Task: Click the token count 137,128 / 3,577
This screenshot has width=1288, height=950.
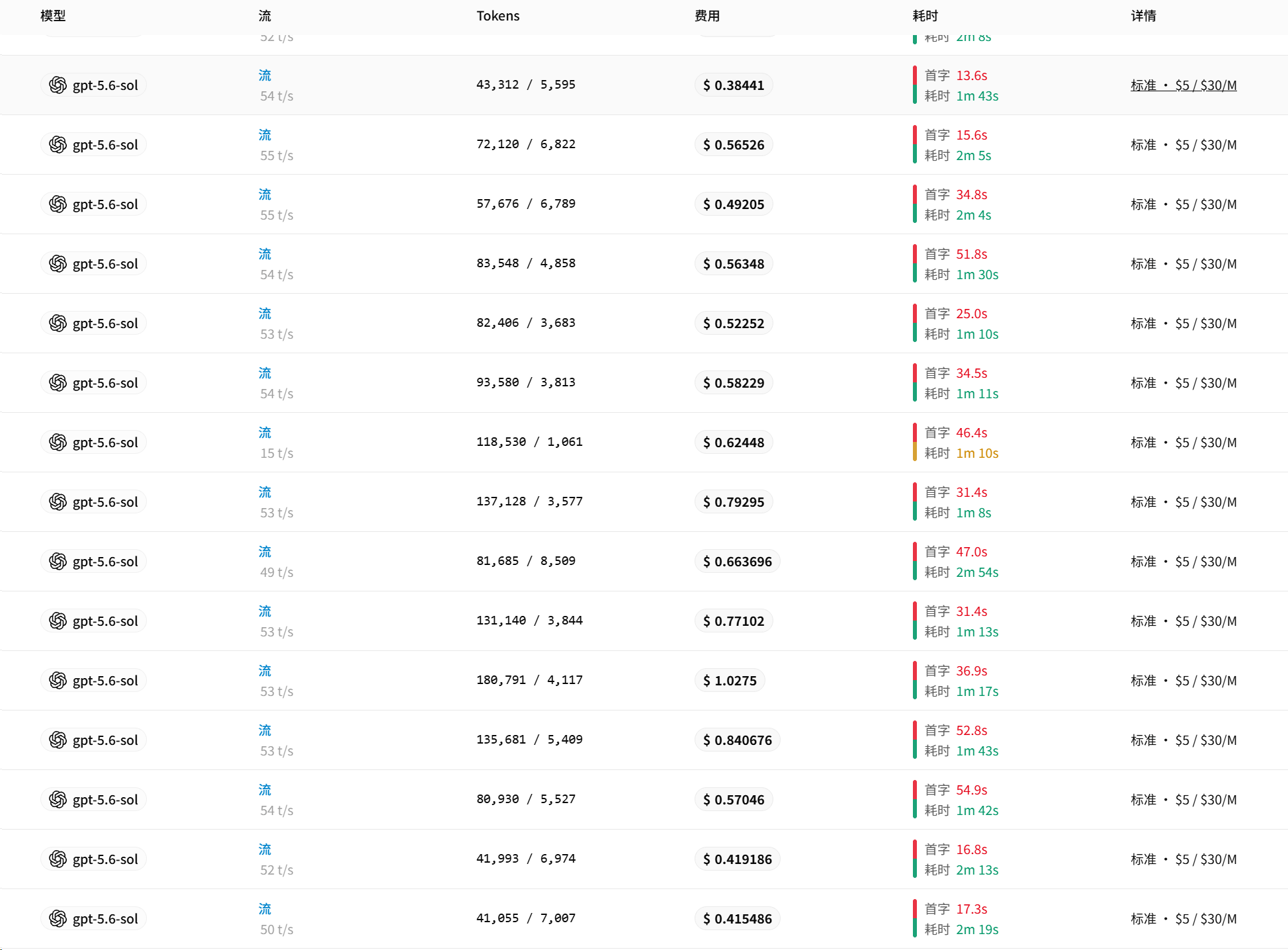Action: coord(530,501)
